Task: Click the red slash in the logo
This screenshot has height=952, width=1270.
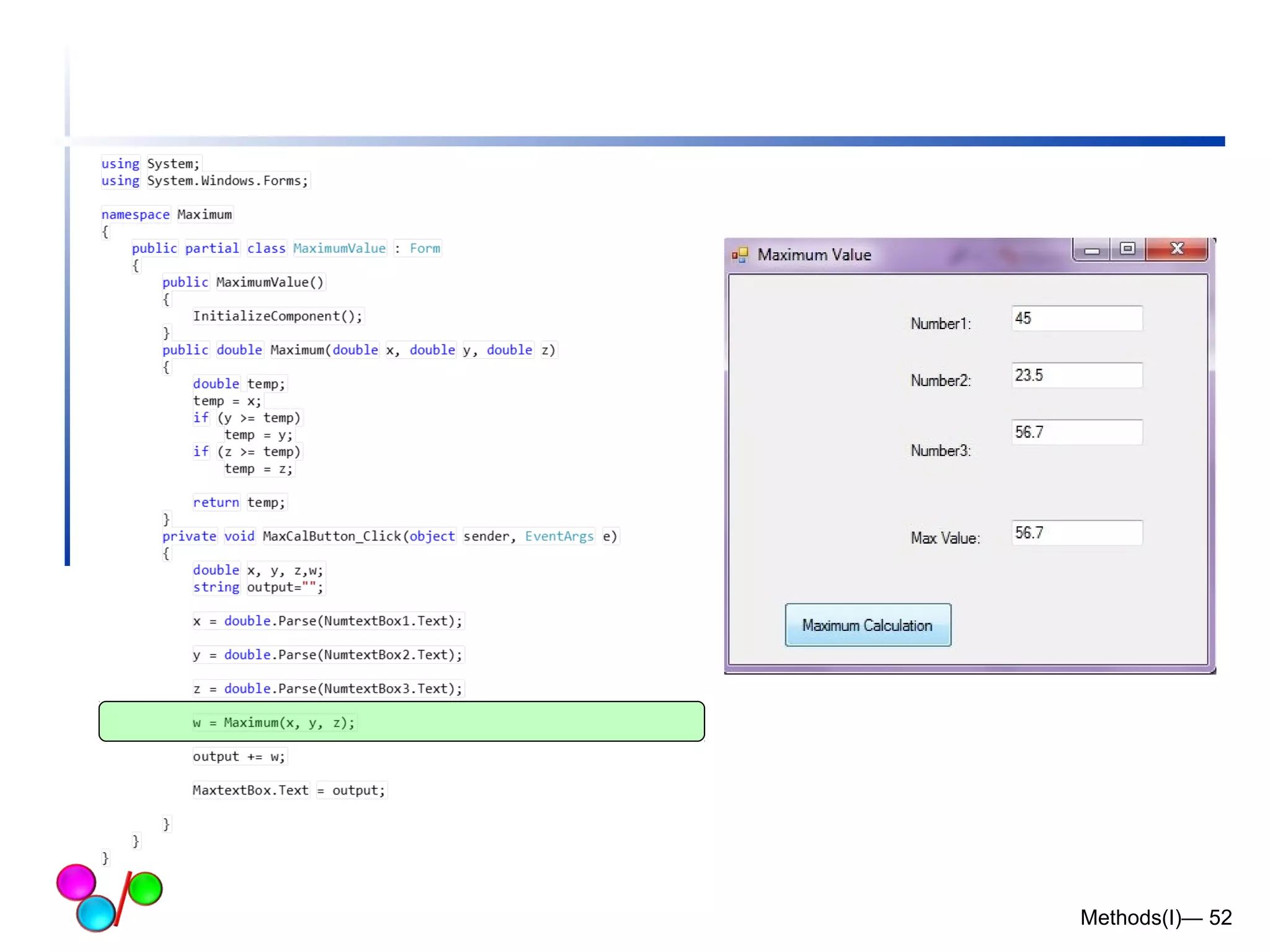Action: point(123,899)
